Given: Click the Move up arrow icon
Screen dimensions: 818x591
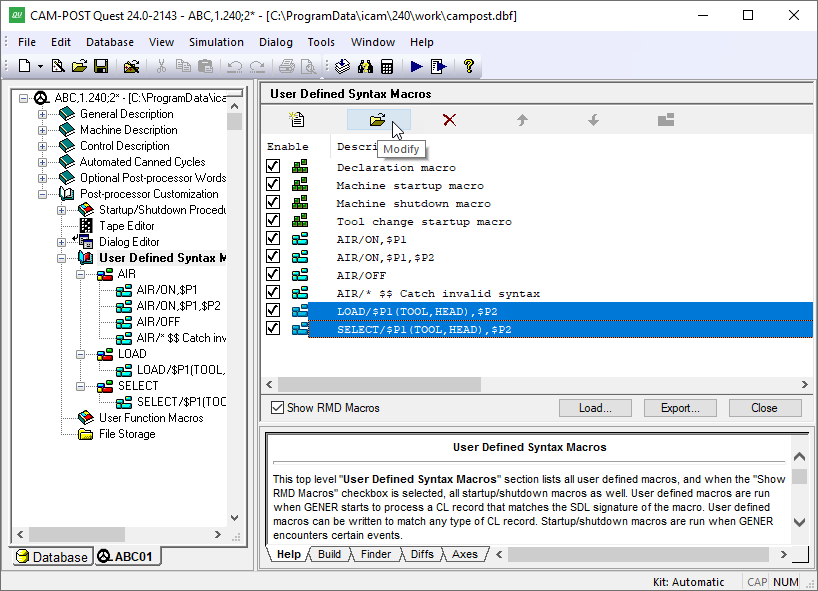Looking at the screenshot, I should point(522,120).
